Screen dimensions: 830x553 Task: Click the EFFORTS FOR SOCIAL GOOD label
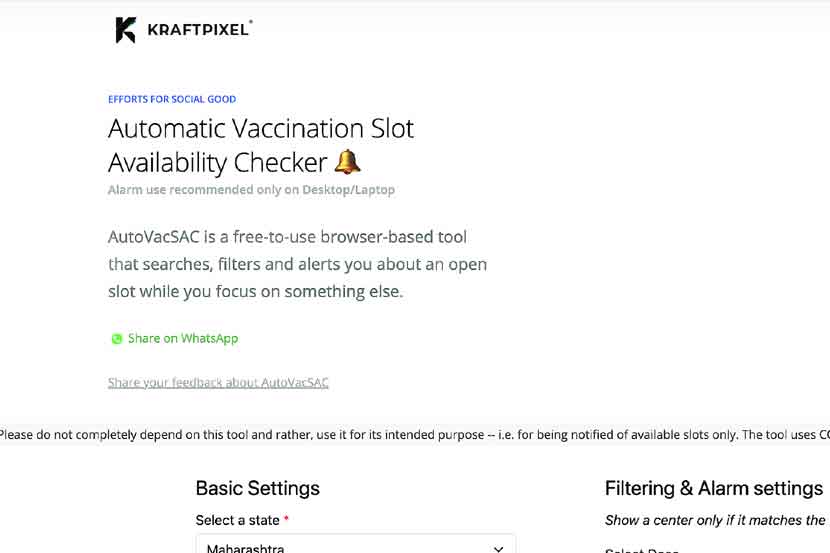[x=172, y=99]
